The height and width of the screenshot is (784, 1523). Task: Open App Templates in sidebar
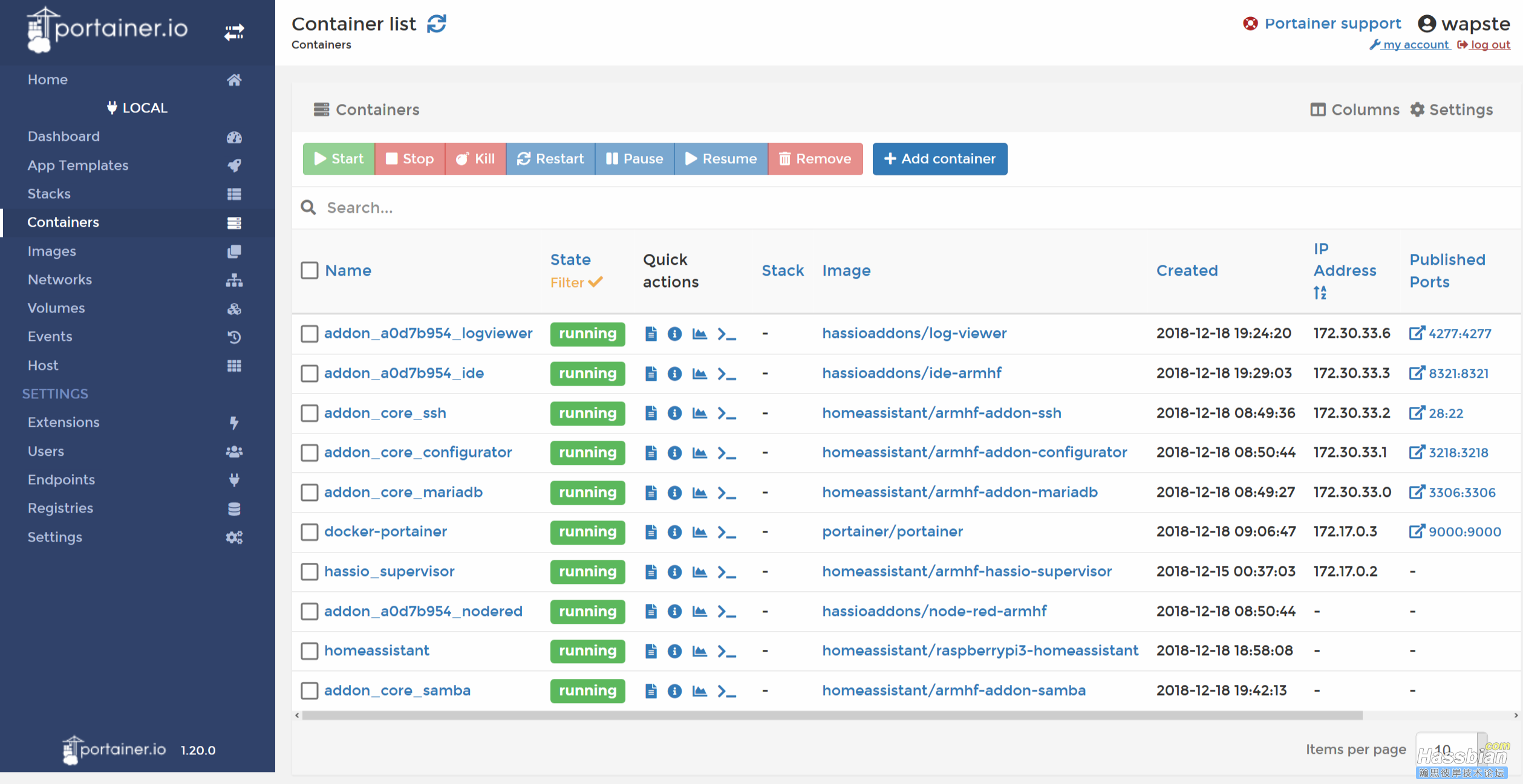[x=136, y=166]
